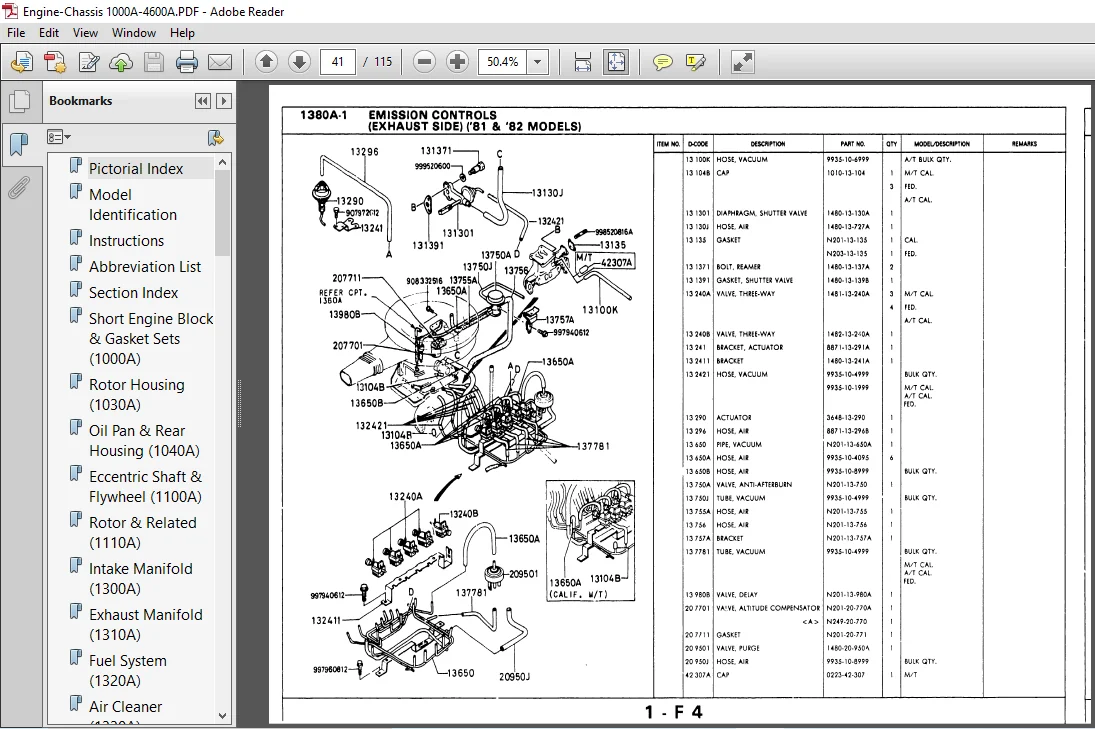Screen dimensions: 1095x729
Task: Click the page footer label "1 - F 4"
Action: pyautogui.click(x=673, y=712)
